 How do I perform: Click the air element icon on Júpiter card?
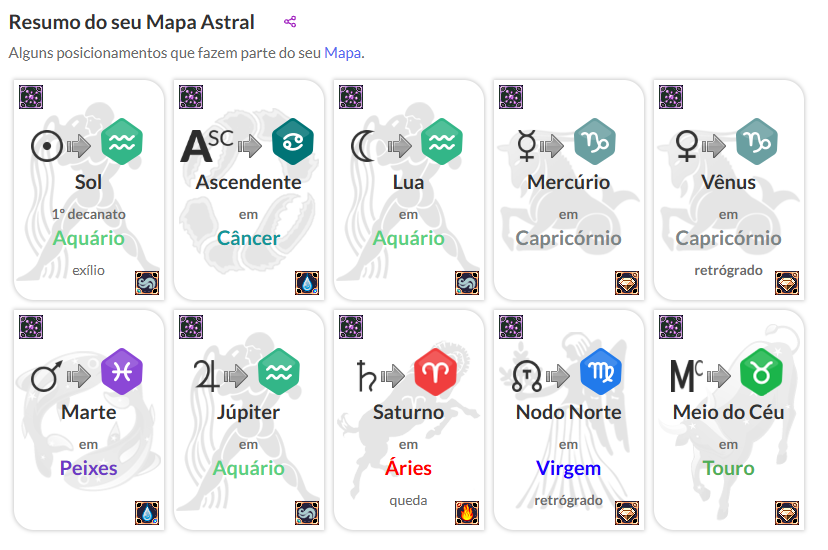click(x=307, y=513)
